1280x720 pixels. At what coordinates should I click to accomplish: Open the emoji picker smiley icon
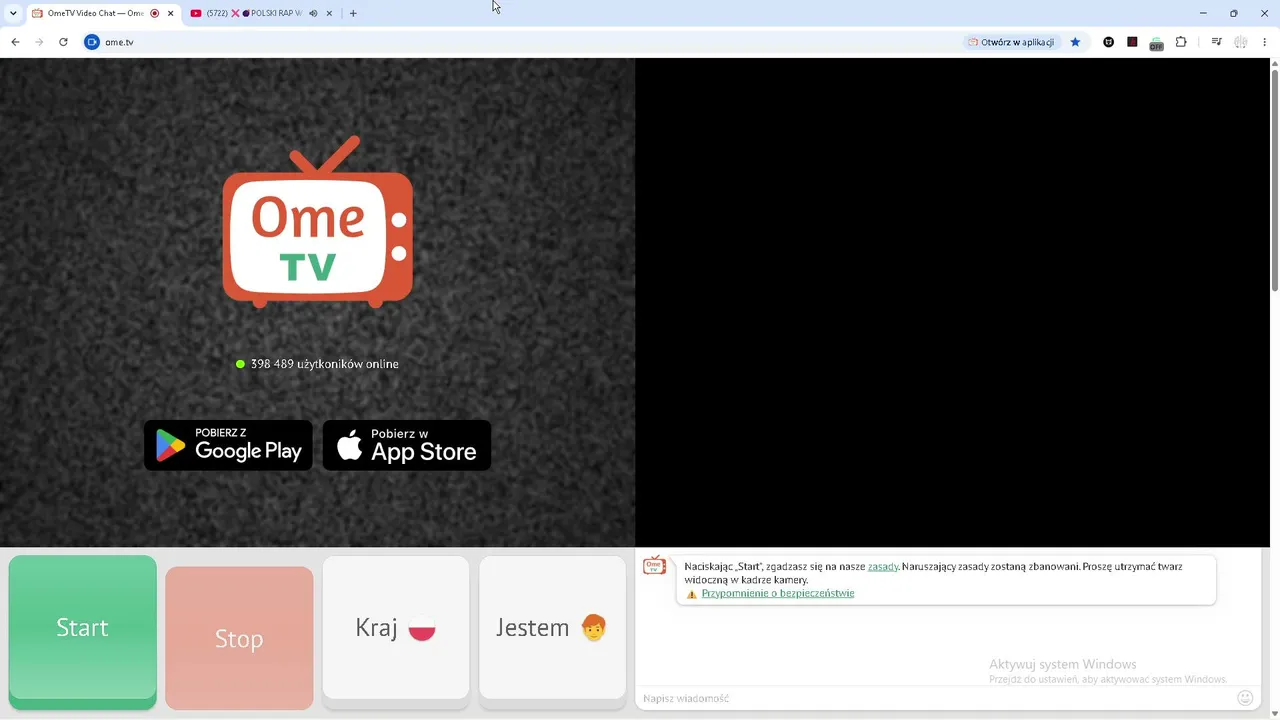(1245, 698)
